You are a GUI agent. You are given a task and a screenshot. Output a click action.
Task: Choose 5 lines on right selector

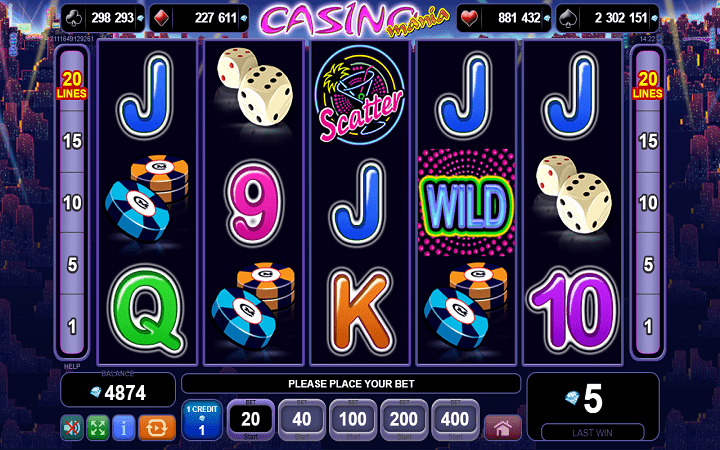[648, 264]
